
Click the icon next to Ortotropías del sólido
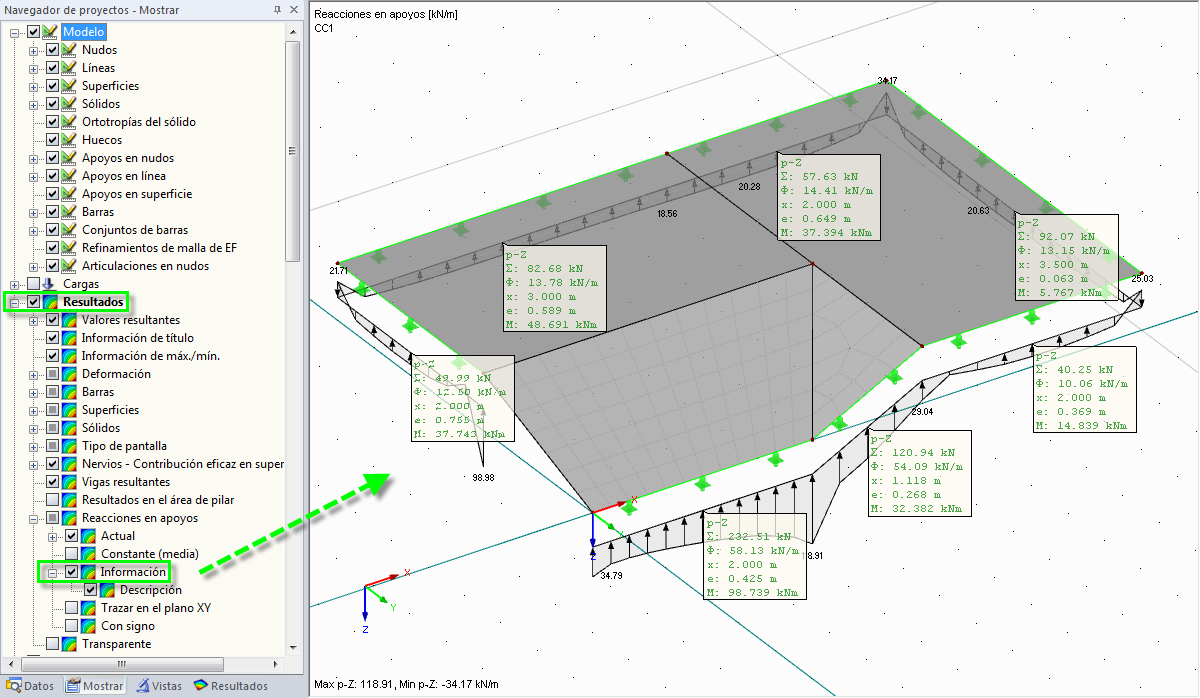coord(69,122)
